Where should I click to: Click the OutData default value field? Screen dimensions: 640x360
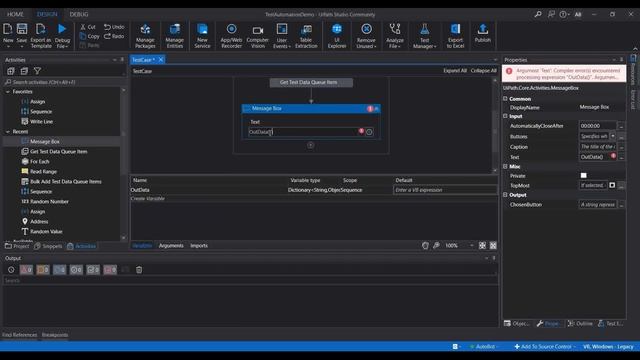pyautogui.click(x=444, y=190)
